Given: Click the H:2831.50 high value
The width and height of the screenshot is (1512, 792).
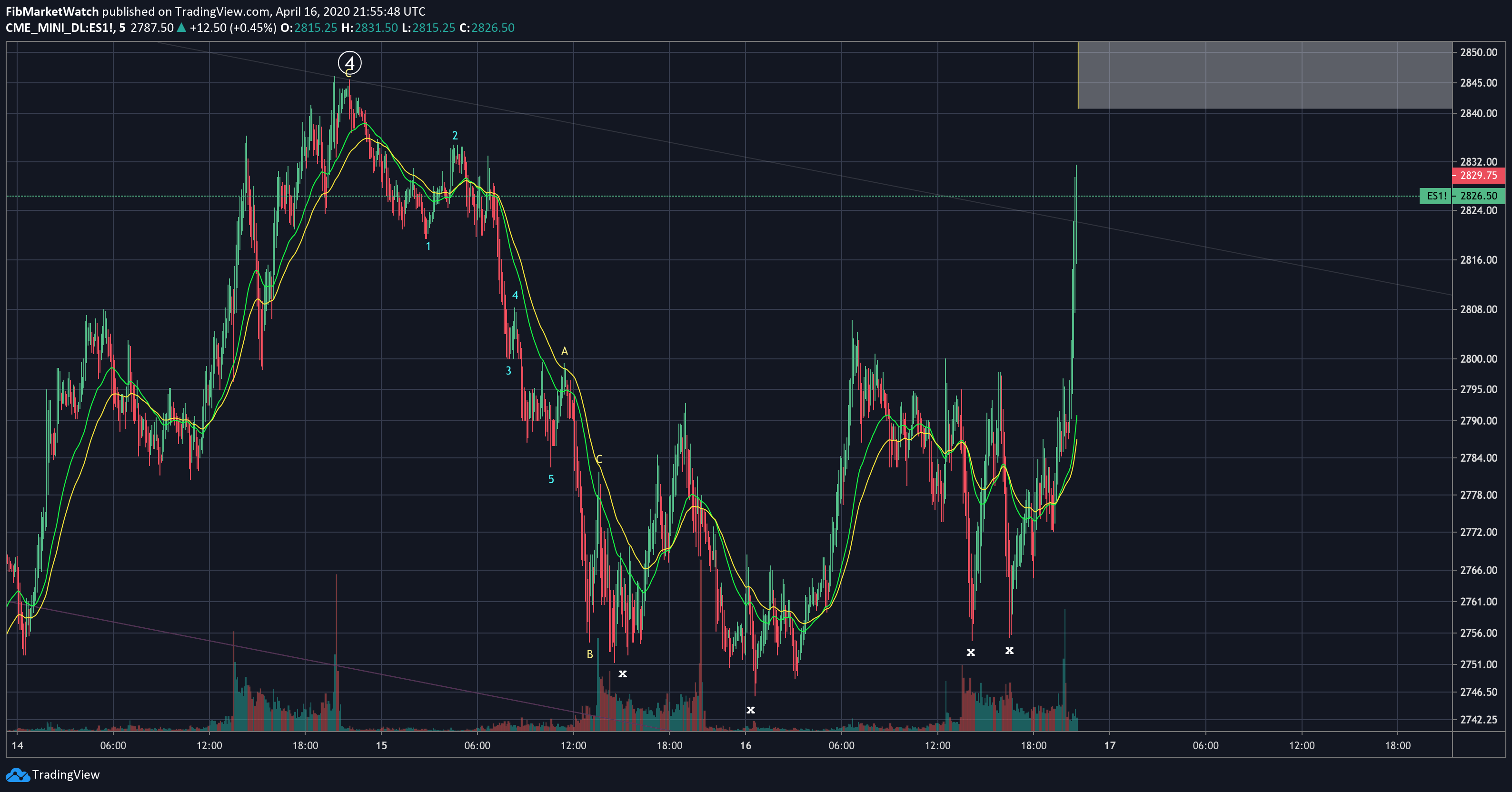Looking at the screenshot, I should click(369, 28).
